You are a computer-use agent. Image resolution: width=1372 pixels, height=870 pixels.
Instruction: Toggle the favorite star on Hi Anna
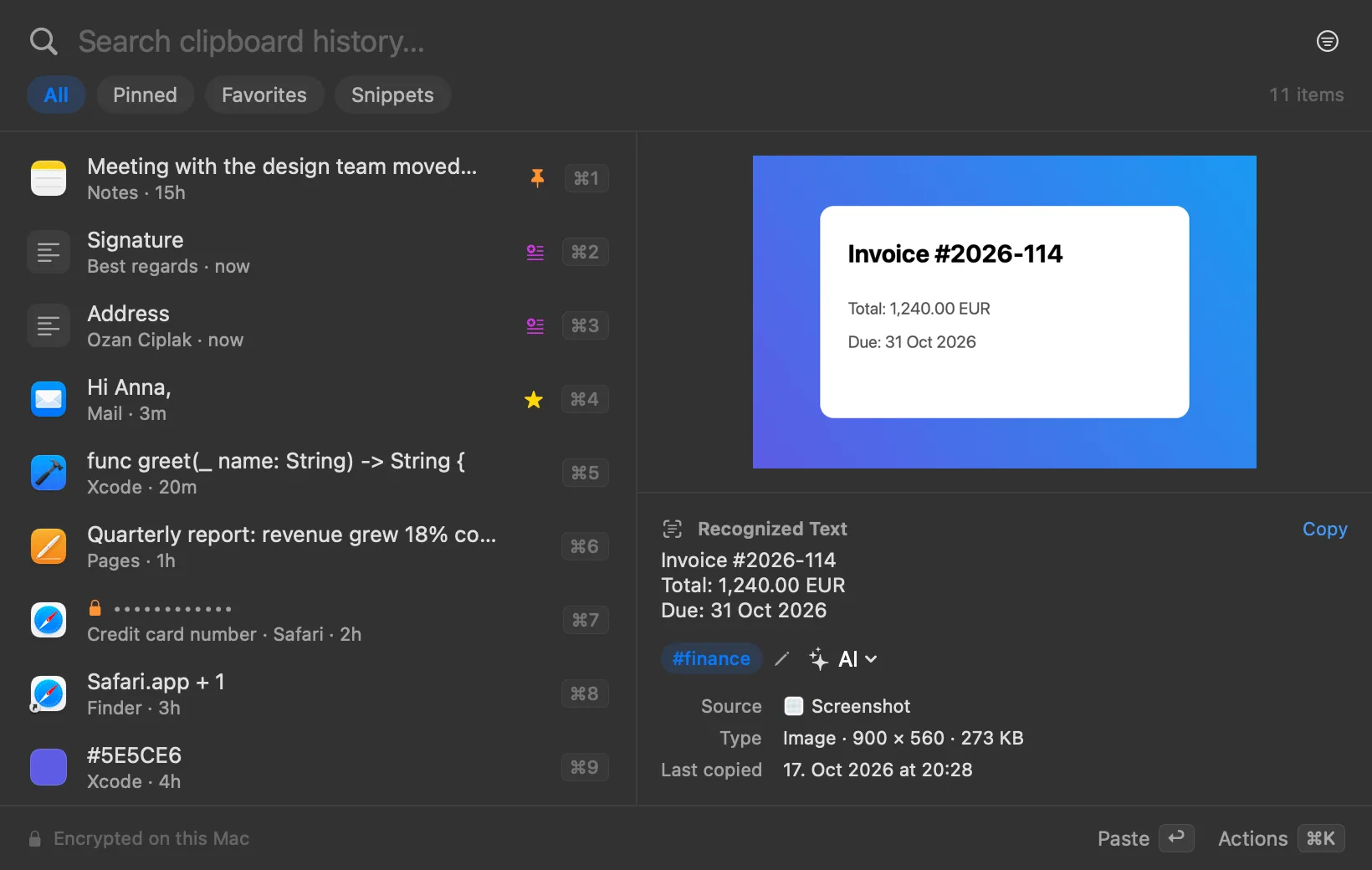(x=534, y=400)
